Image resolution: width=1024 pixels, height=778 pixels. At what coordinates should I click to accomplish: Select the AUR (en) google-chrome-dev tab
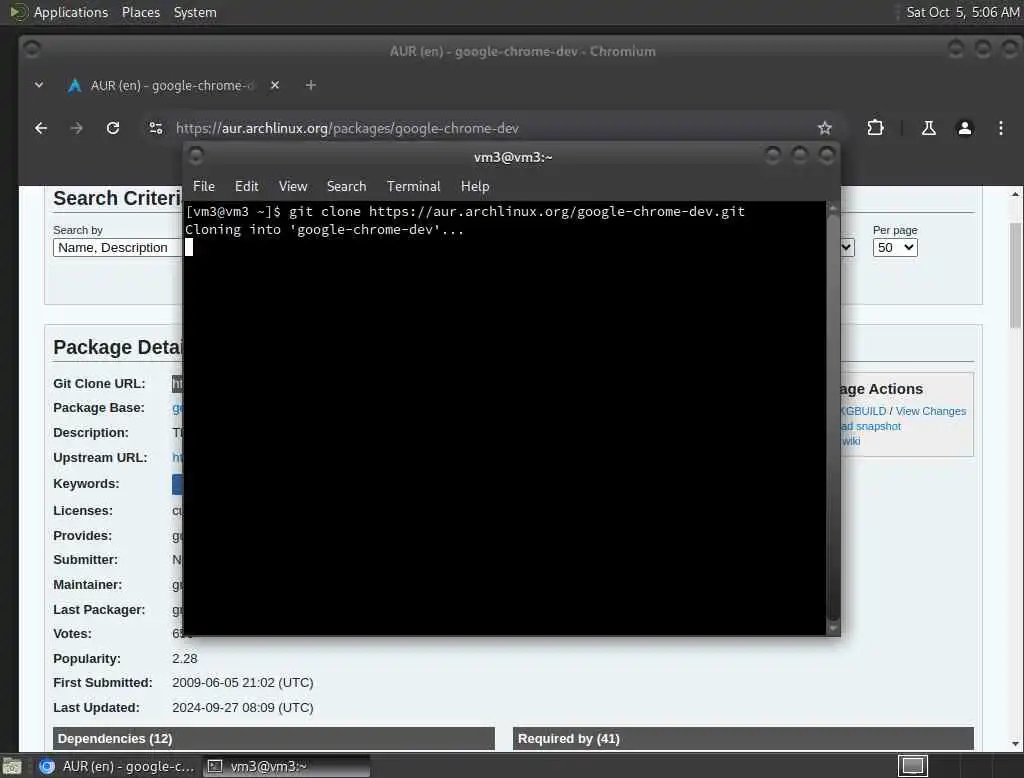tap(174, 85)
